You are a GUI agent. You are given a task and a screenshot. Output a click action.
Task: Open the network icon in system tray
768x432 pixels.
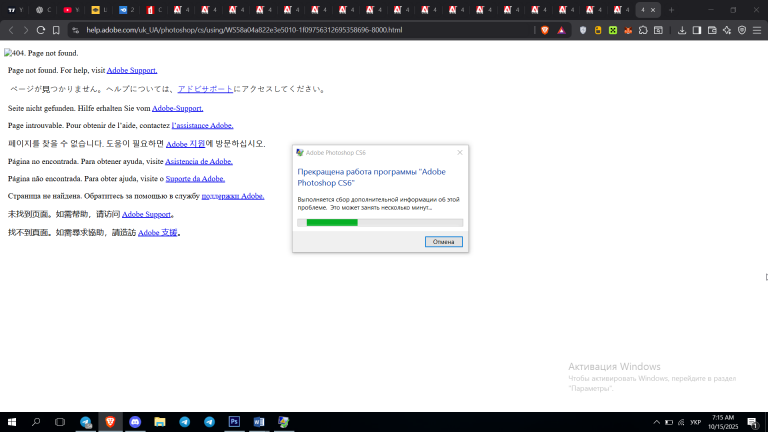681,422
